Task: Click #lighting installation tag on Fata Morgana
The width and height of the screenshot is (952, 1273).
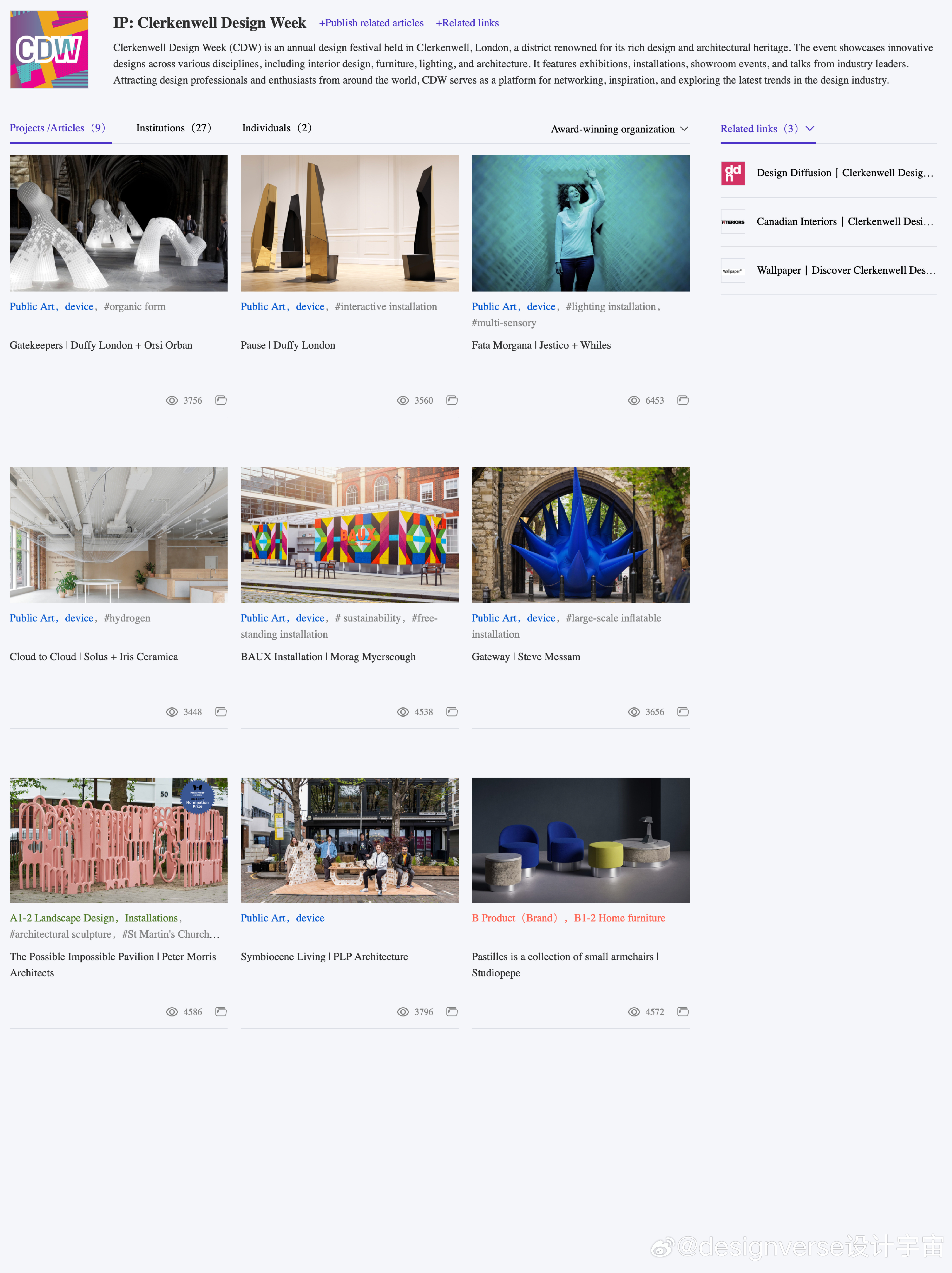Action: (611, 307)
